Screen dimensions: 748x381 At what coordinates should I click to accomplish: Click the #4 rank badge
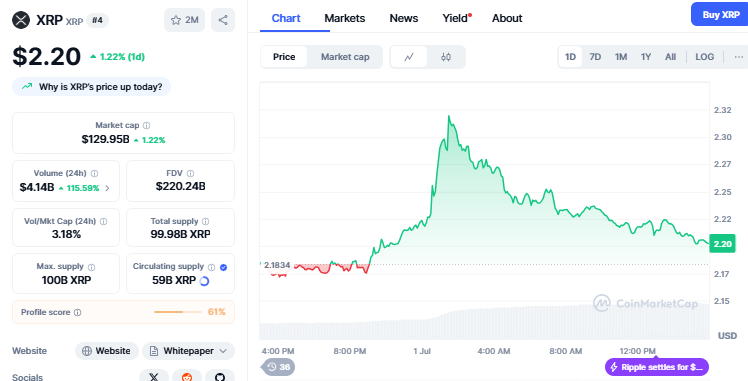pos(97,21)
